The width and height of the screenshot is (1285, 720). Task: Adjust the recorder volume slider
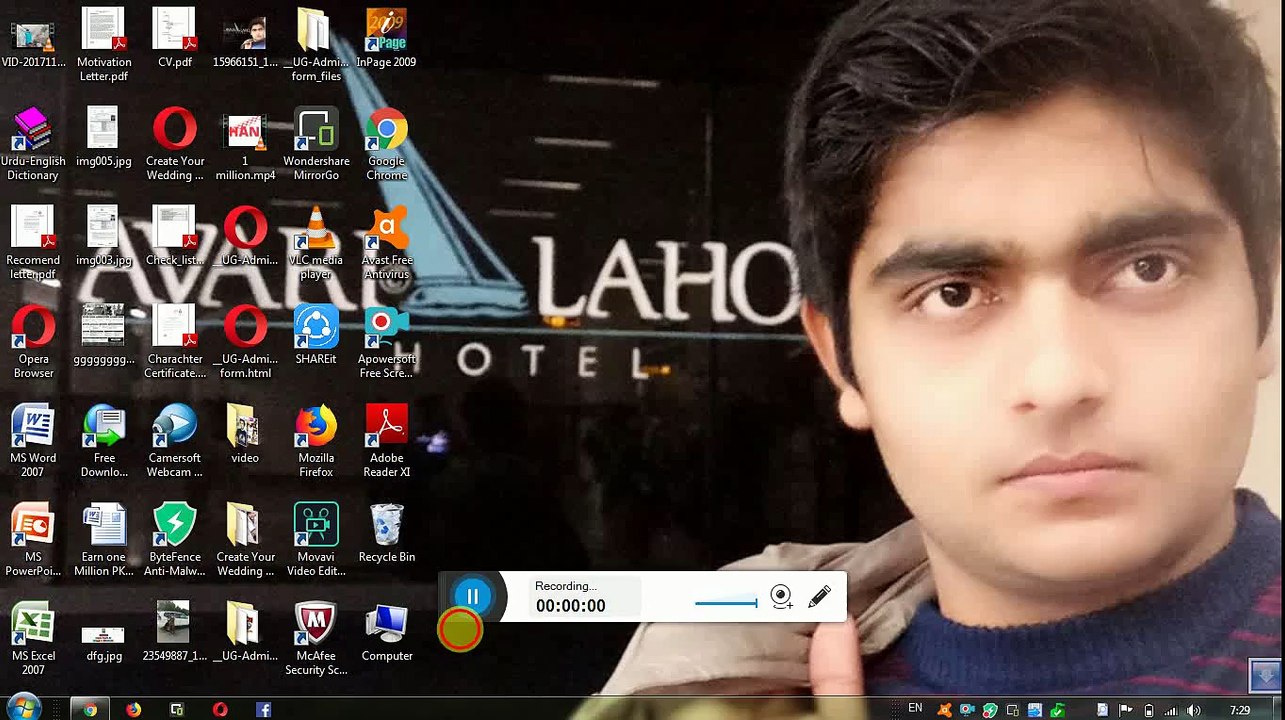(726, 602)
